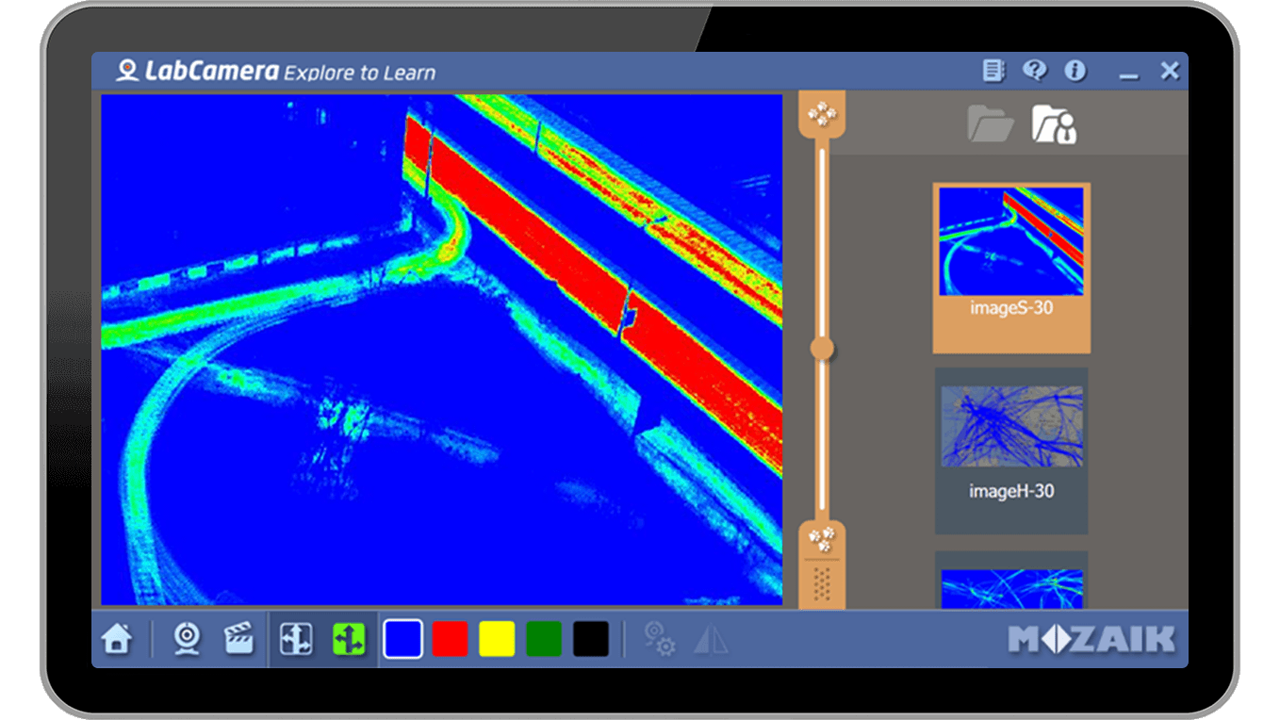The width and height of the screenshot is (1280, 720).
Task: Go to the Home screen icon
Action: 117,639
